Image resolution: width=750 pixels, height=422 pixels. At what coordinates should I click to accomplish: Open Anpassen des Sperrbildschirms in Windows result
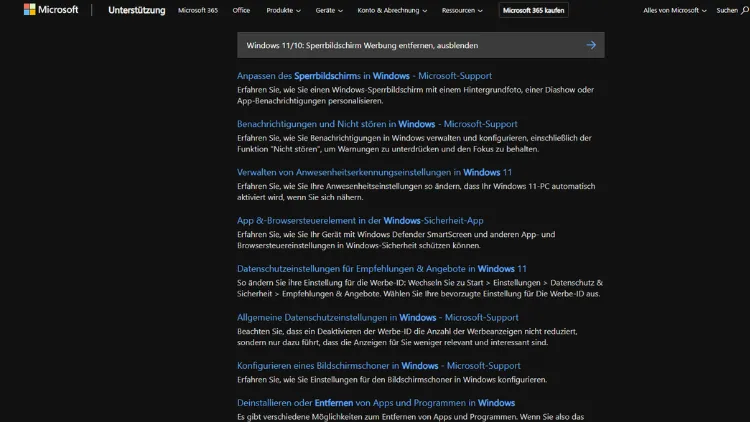coord(364,76)
